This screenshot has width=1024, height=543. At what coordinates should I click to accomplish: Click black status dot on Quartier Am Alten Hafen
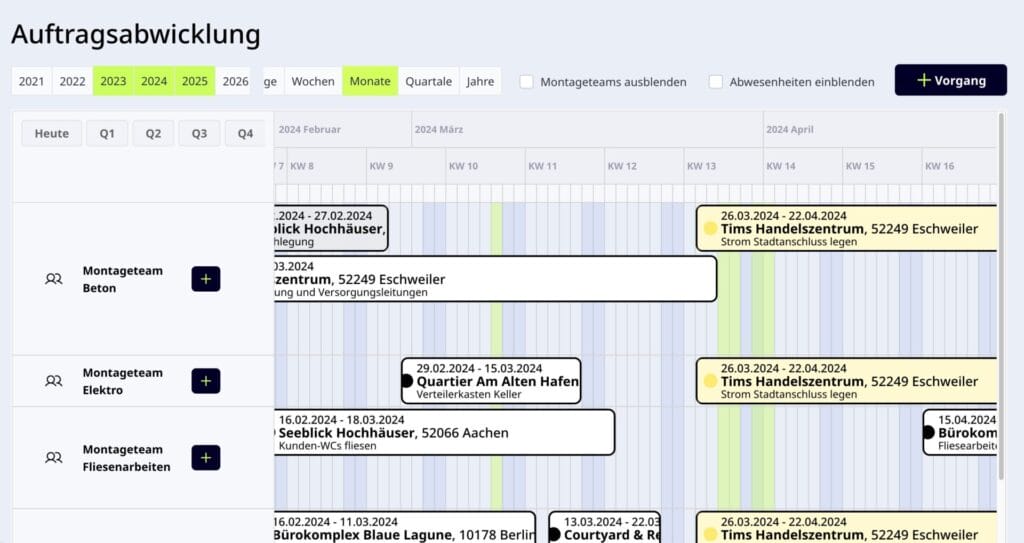click(407, 381)
